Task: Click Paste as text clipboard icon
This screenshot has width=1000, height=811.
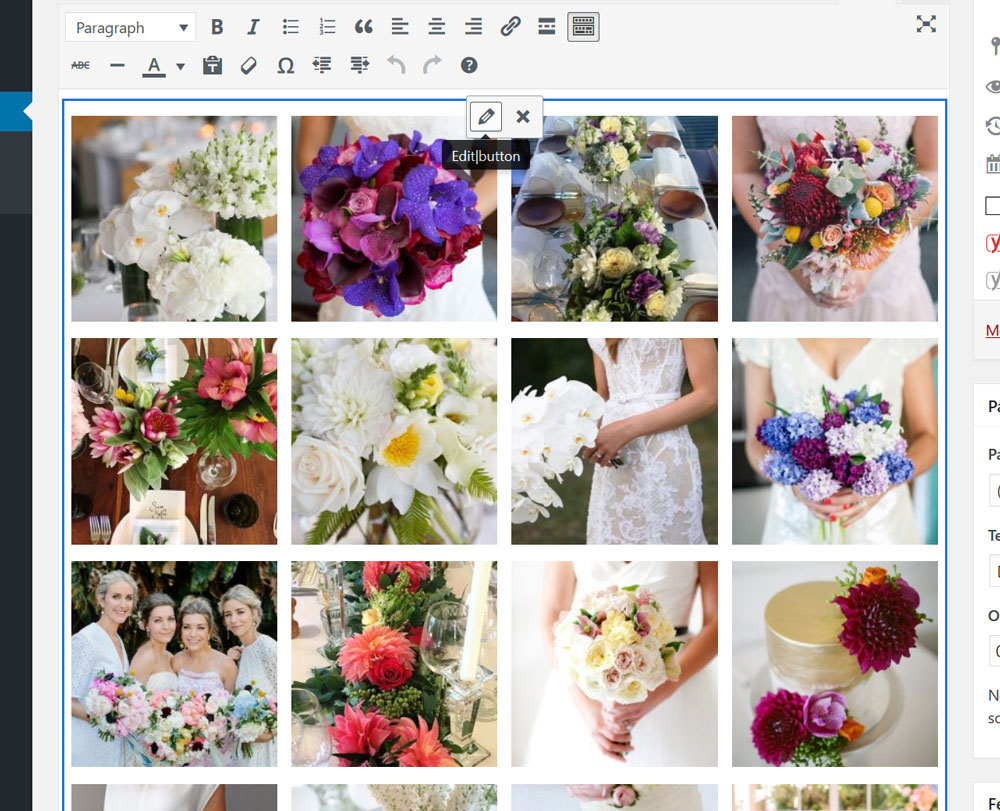Action: click(x=212, y=65)
